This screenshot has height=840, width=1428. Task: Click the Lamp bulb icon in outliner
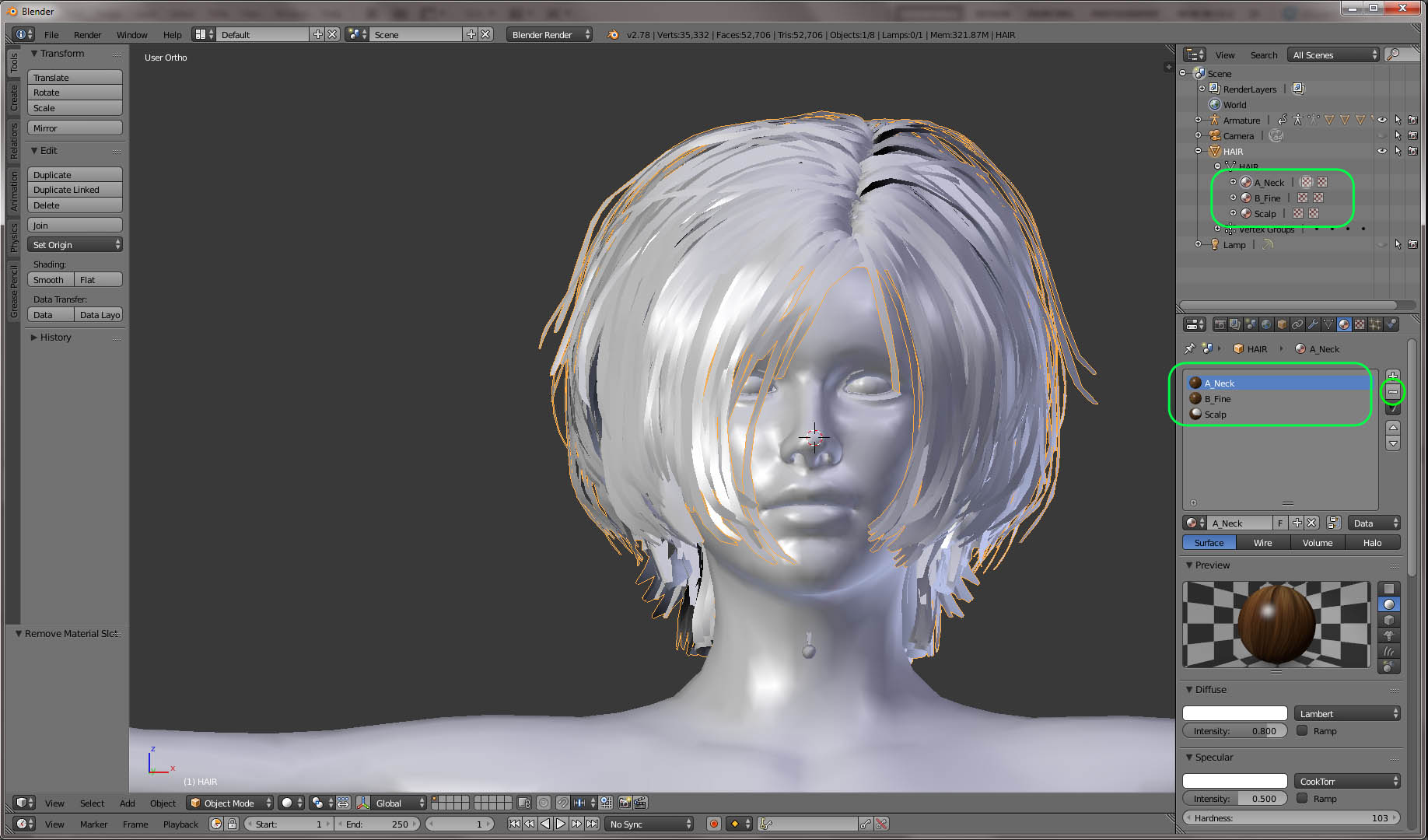tap(1215, 244)
